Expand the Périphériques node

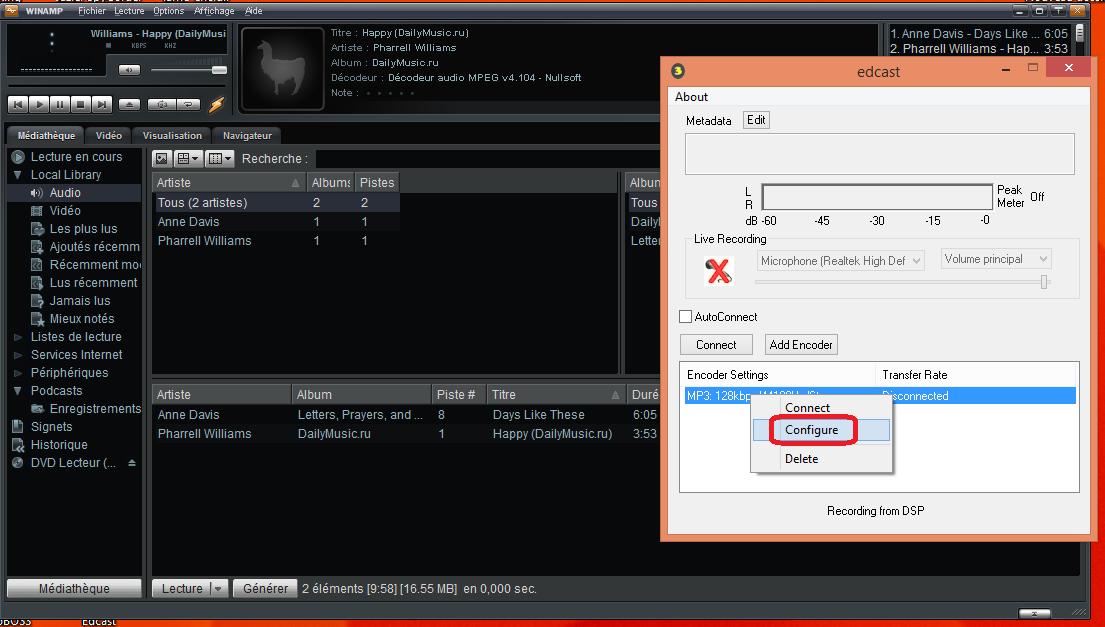point(18,373)
